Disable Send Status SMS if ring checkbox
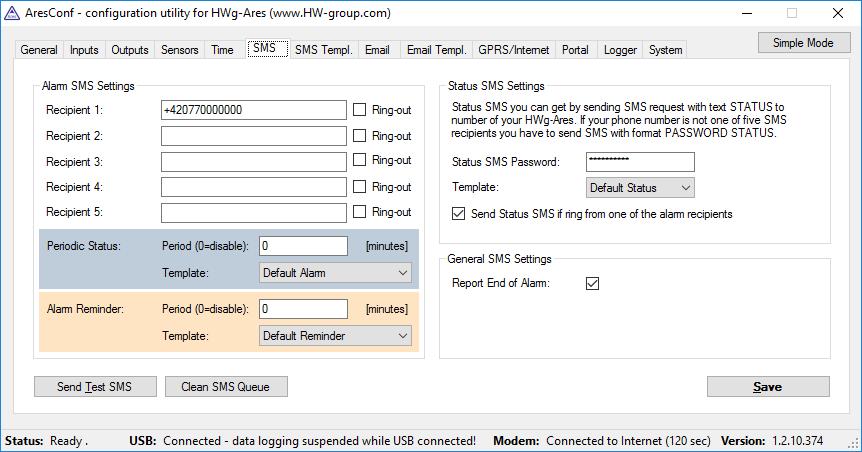 (458, 214)
